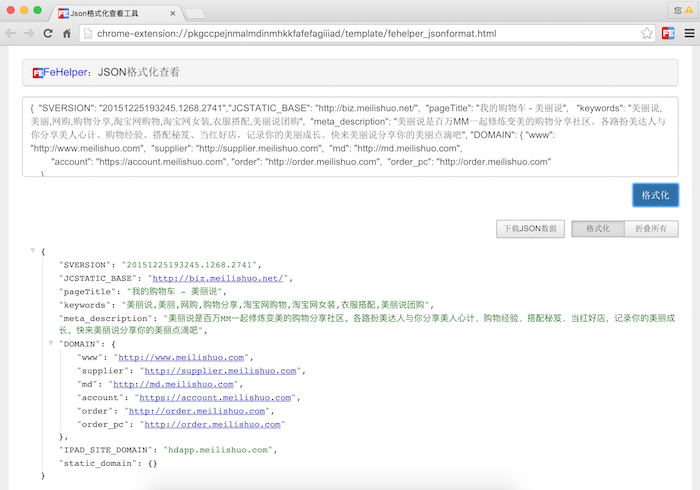Click inside the JSON source text area
Viewport: 700px width, 490px height.
350,137
